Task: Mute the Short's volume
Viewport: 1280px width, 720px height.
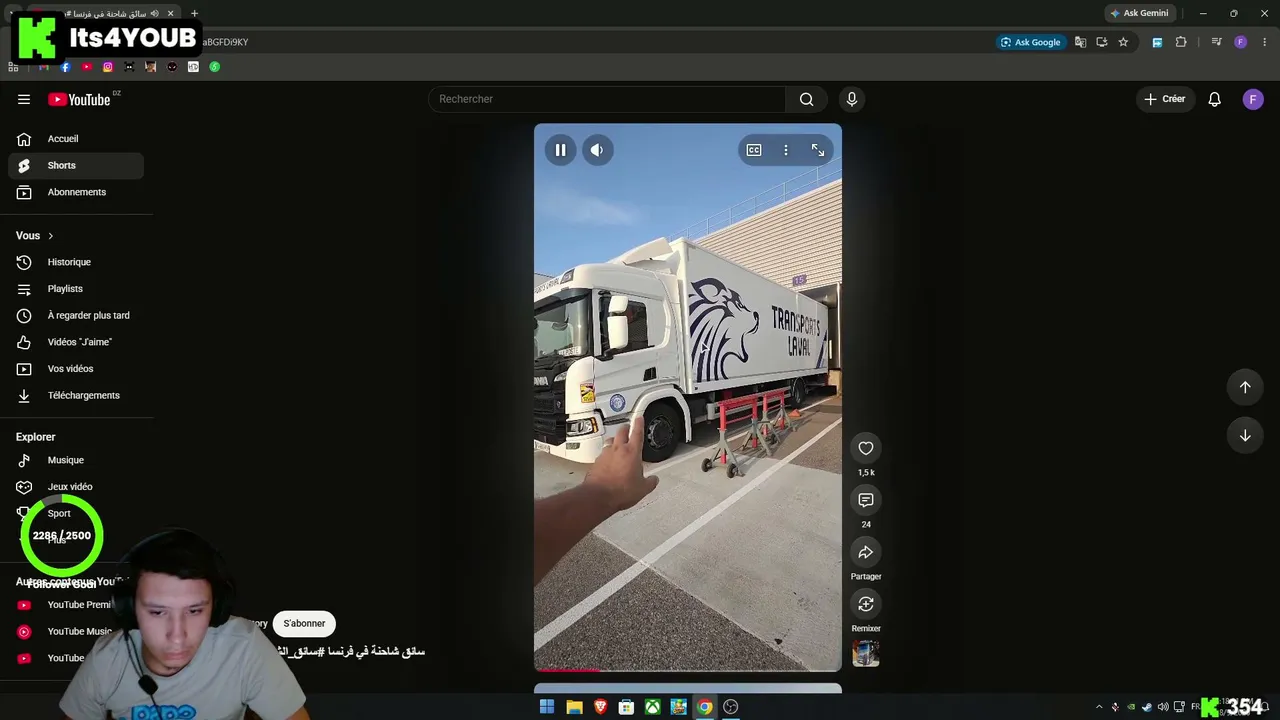Action: pos(597,150)
